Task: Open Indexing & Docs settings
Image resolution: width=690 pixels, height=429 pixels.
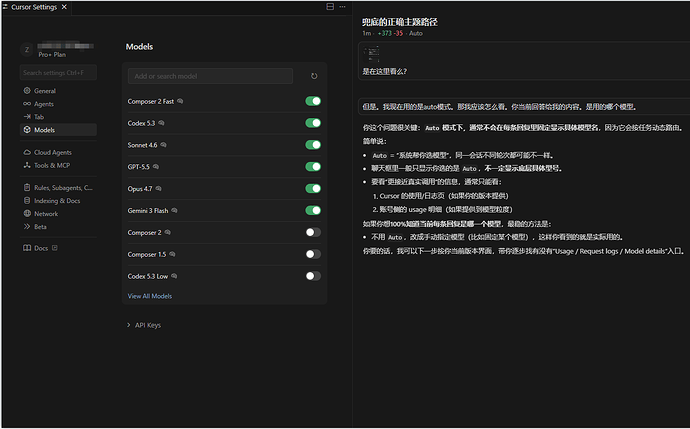Action: pyautogui.click(x=58, y=201)
